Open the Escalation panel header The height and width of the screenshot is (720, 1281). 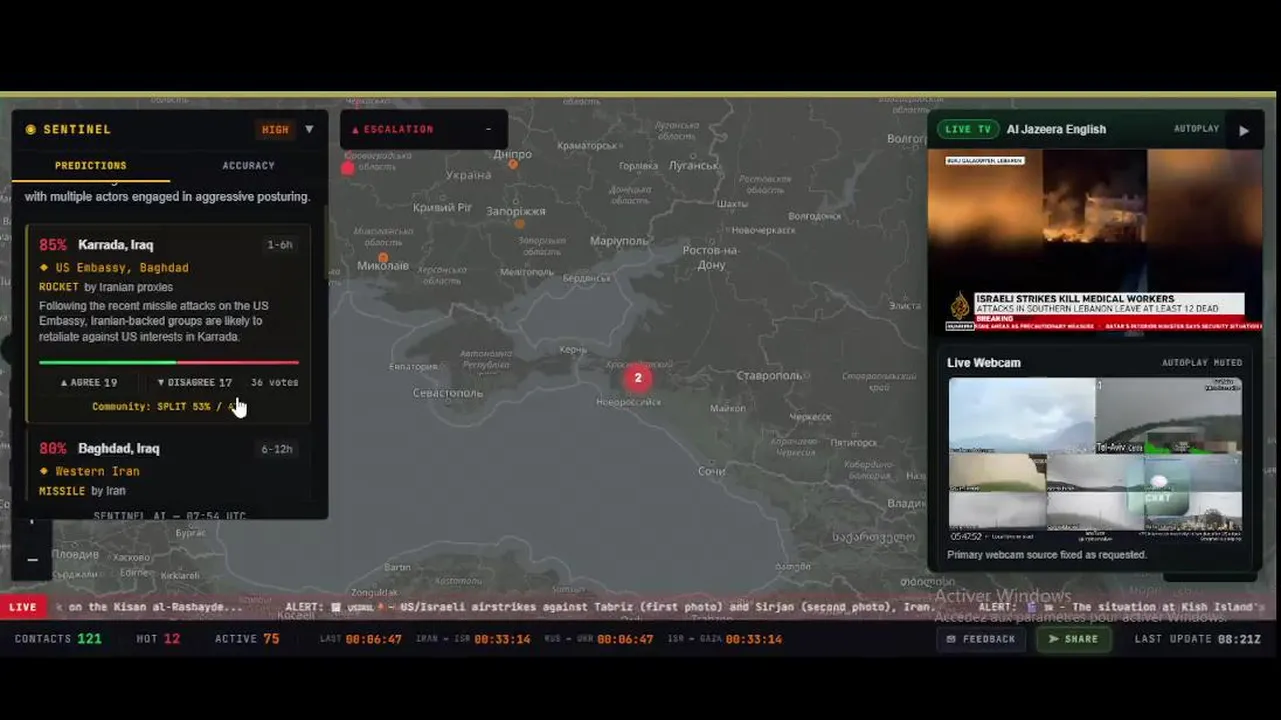coord(424,129)
